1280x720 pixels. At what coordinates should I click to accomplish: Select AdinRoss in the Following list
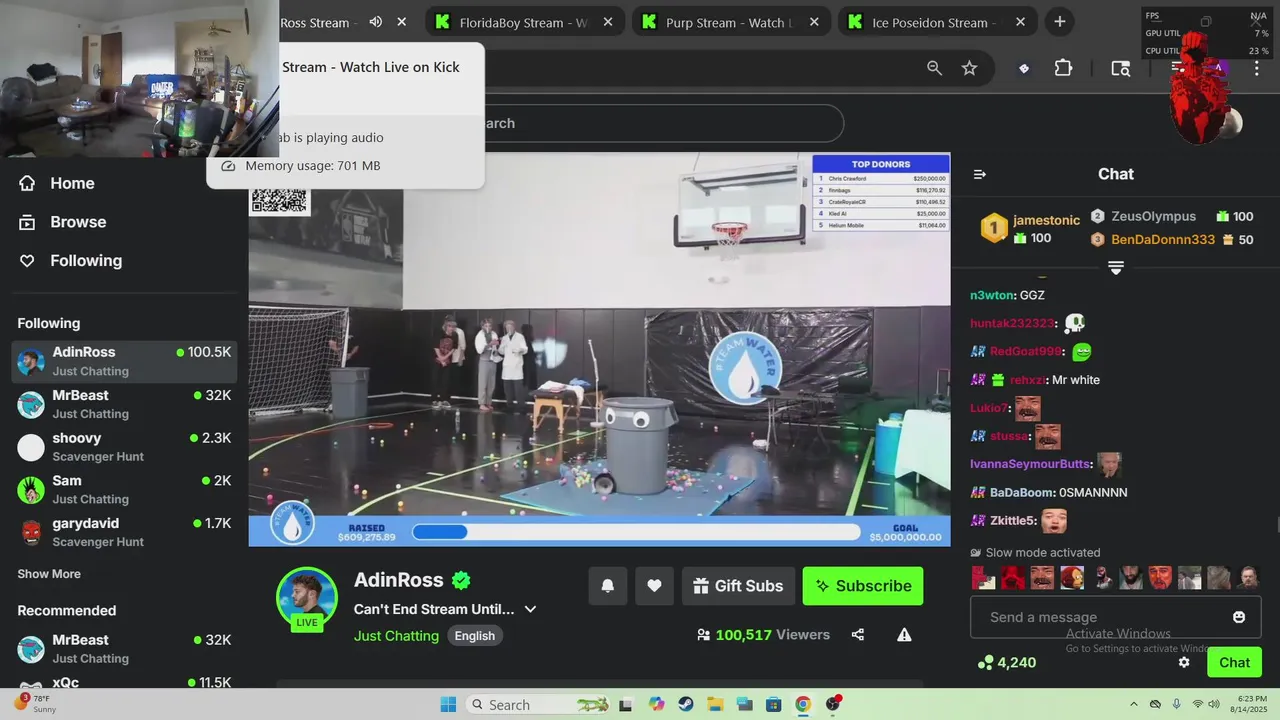pos(124,361)
